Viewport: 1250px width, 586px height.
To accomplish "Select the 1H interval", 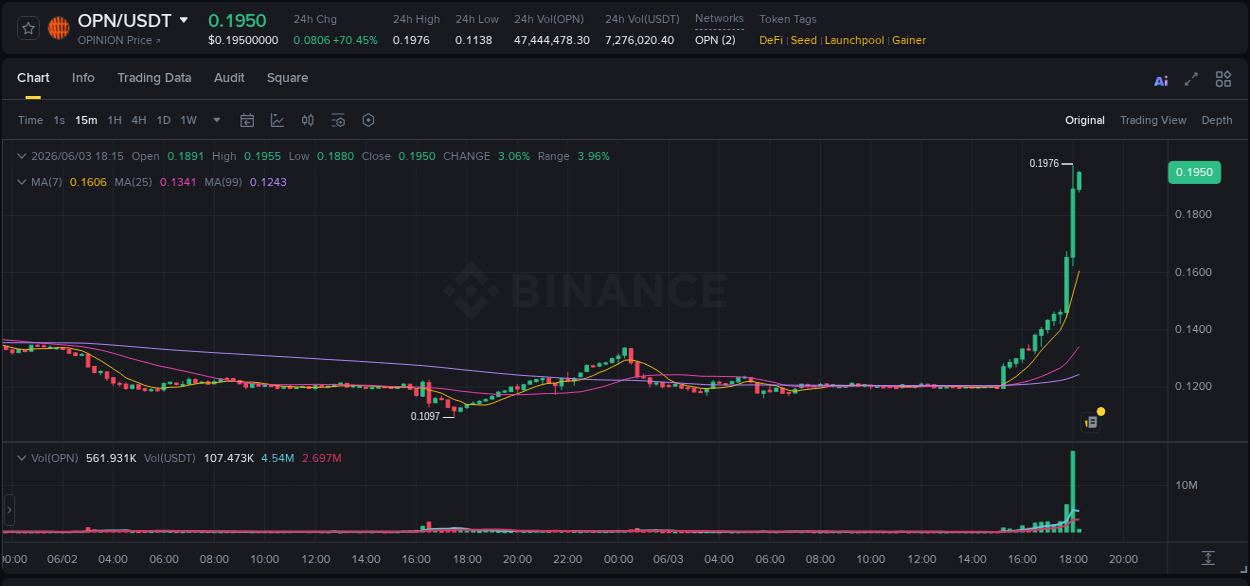I will coord(114,120).
